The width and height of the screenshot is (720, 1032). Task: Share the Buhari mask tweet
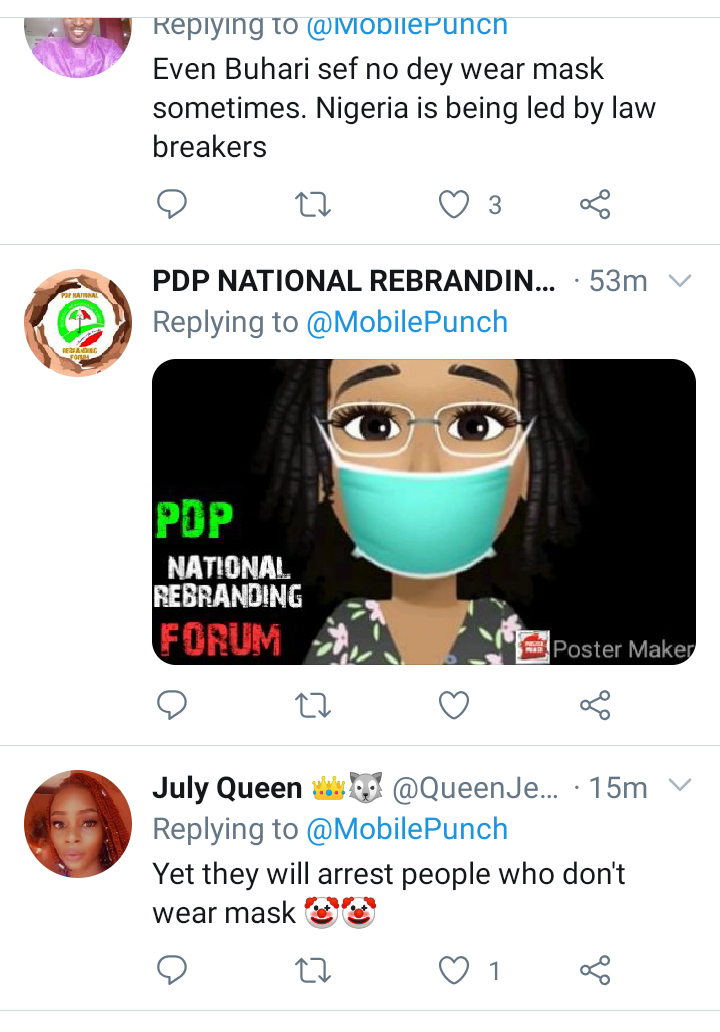[x=595, y=204]
